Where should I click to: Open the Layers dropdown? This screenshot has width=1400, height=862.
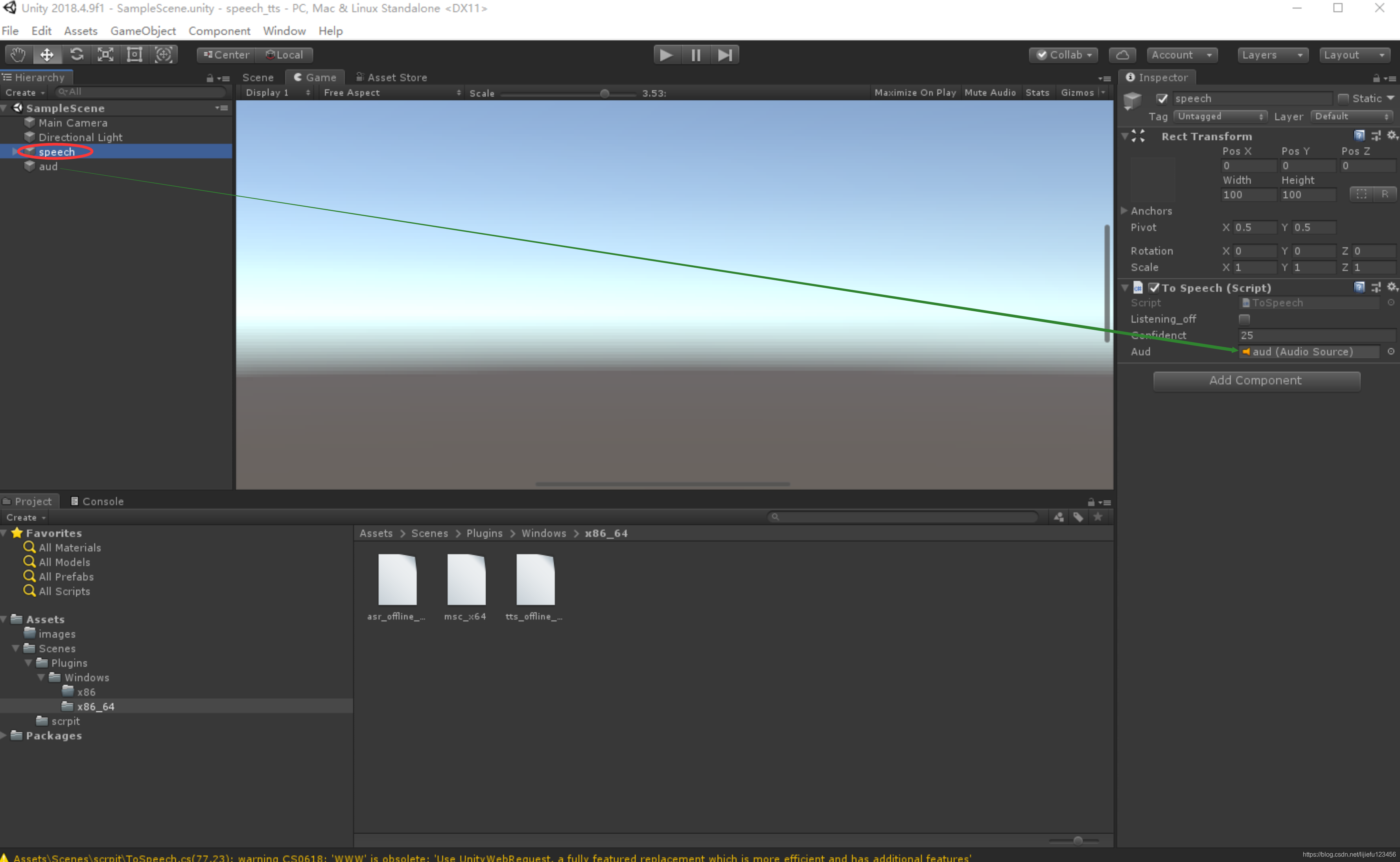(x=1272, y=55)
